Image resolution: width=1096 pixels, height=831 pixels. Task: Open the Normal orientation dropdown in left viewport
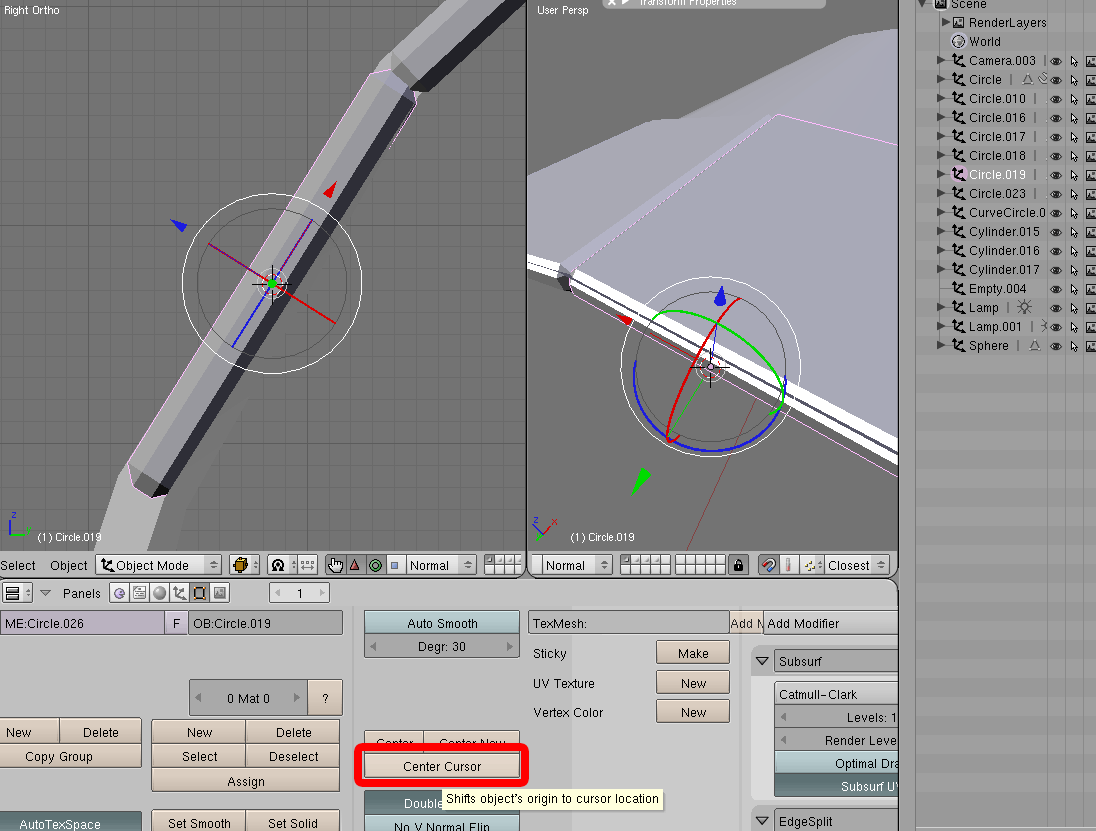pyautogui.click(x=440, y=565)
